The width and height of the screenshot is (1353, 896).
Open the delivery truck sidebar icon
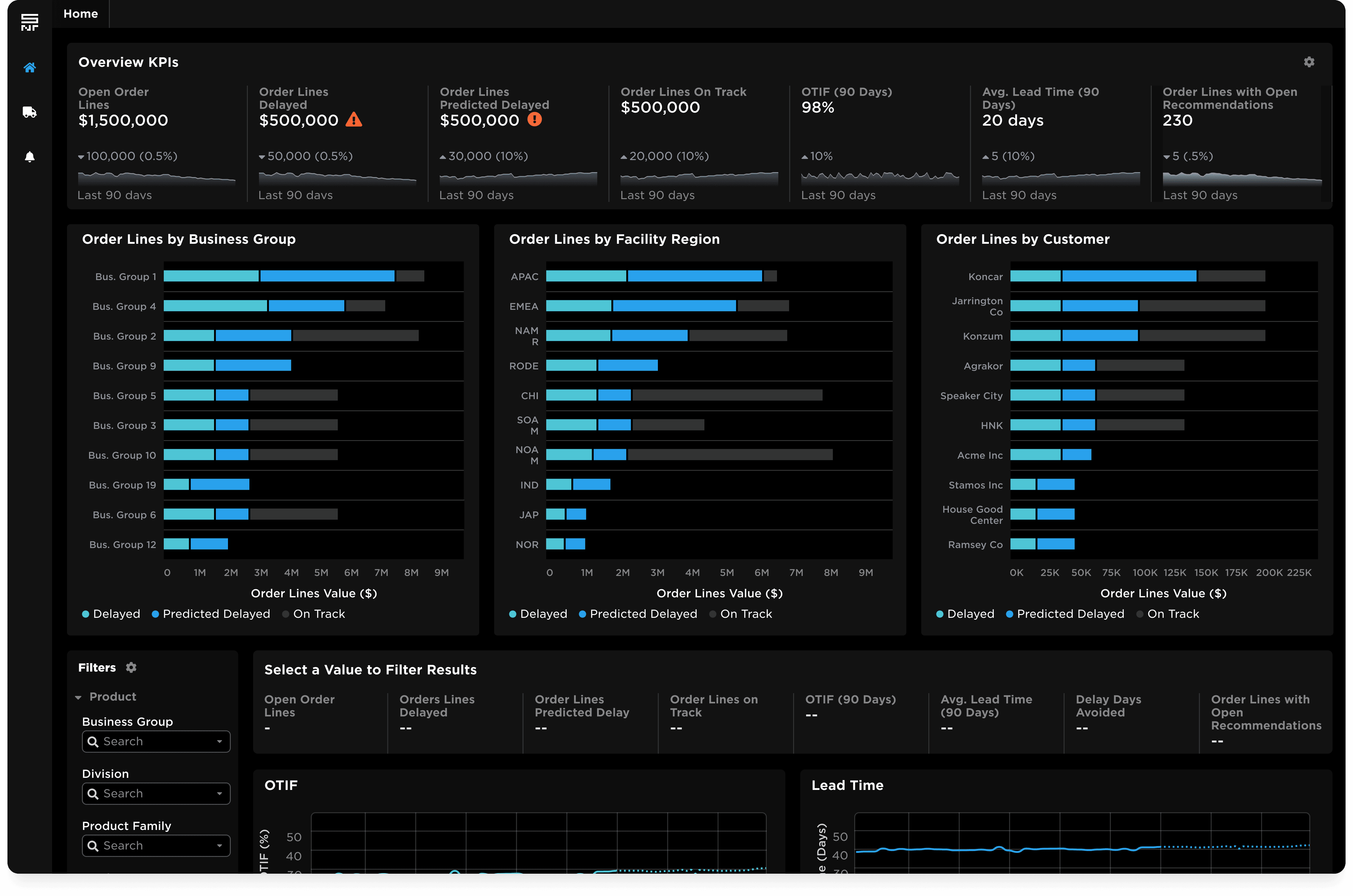(x=30, y=112)
